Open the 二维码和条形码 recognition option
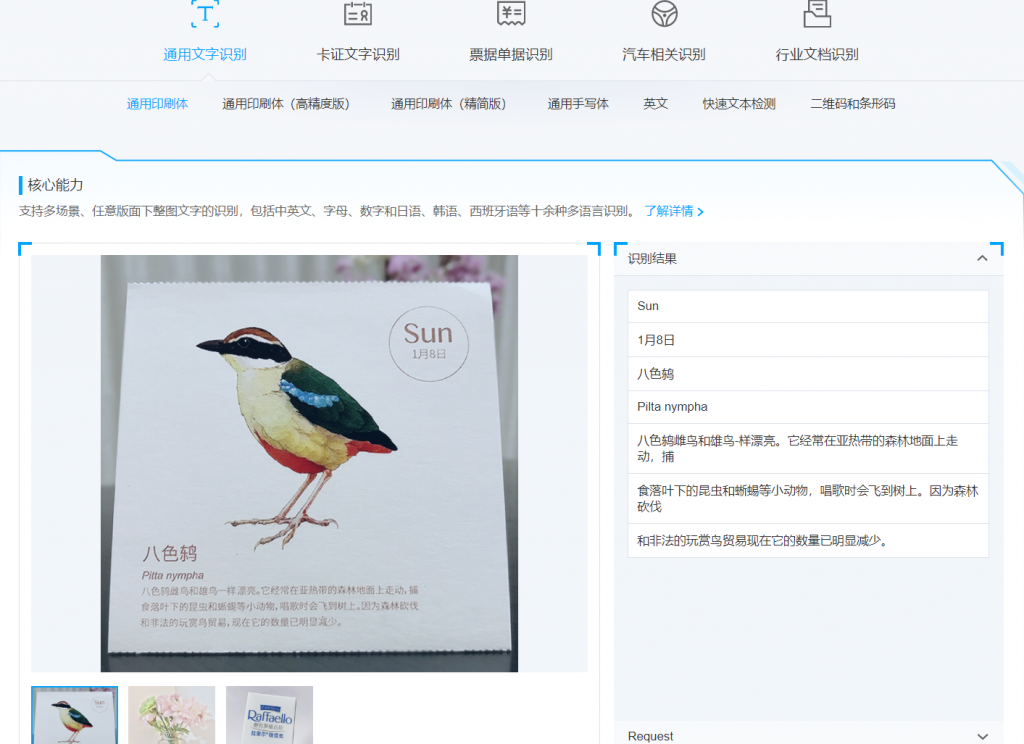This screenshot has width=1024, height=744. click(x=852, y=104)
